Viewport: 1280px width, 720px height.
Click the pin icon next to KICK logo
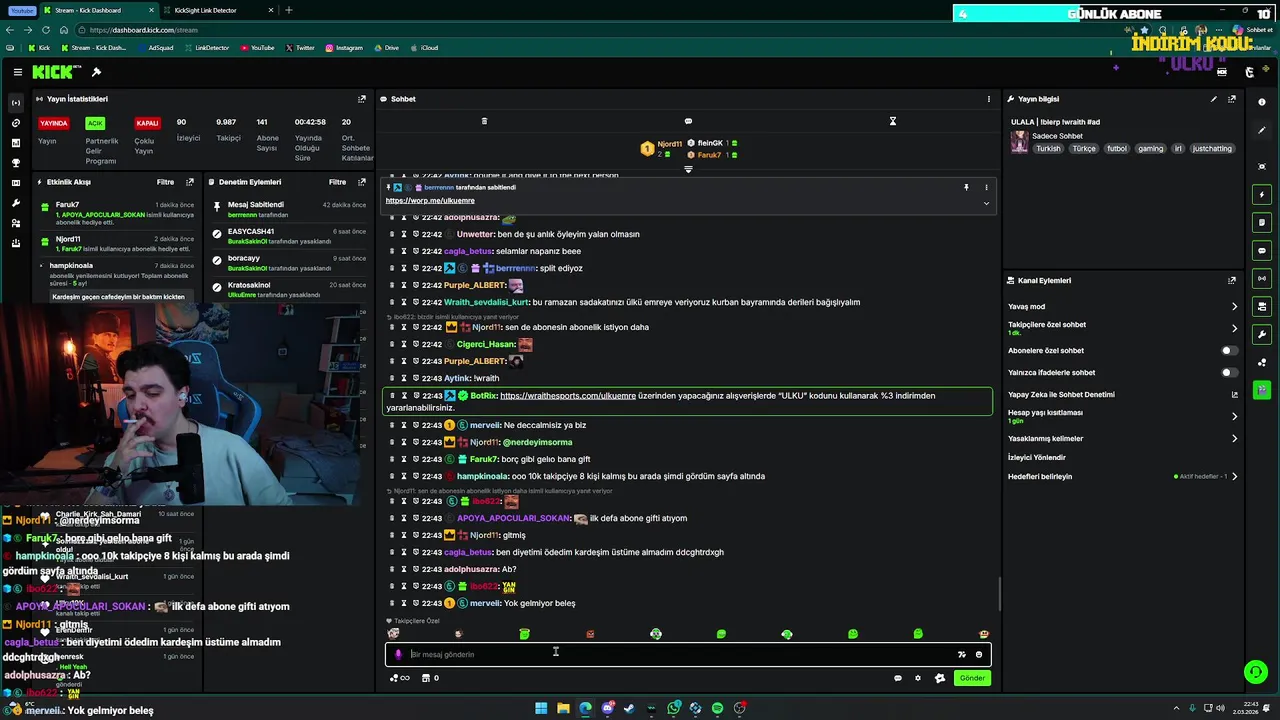(x=96, y=72)
